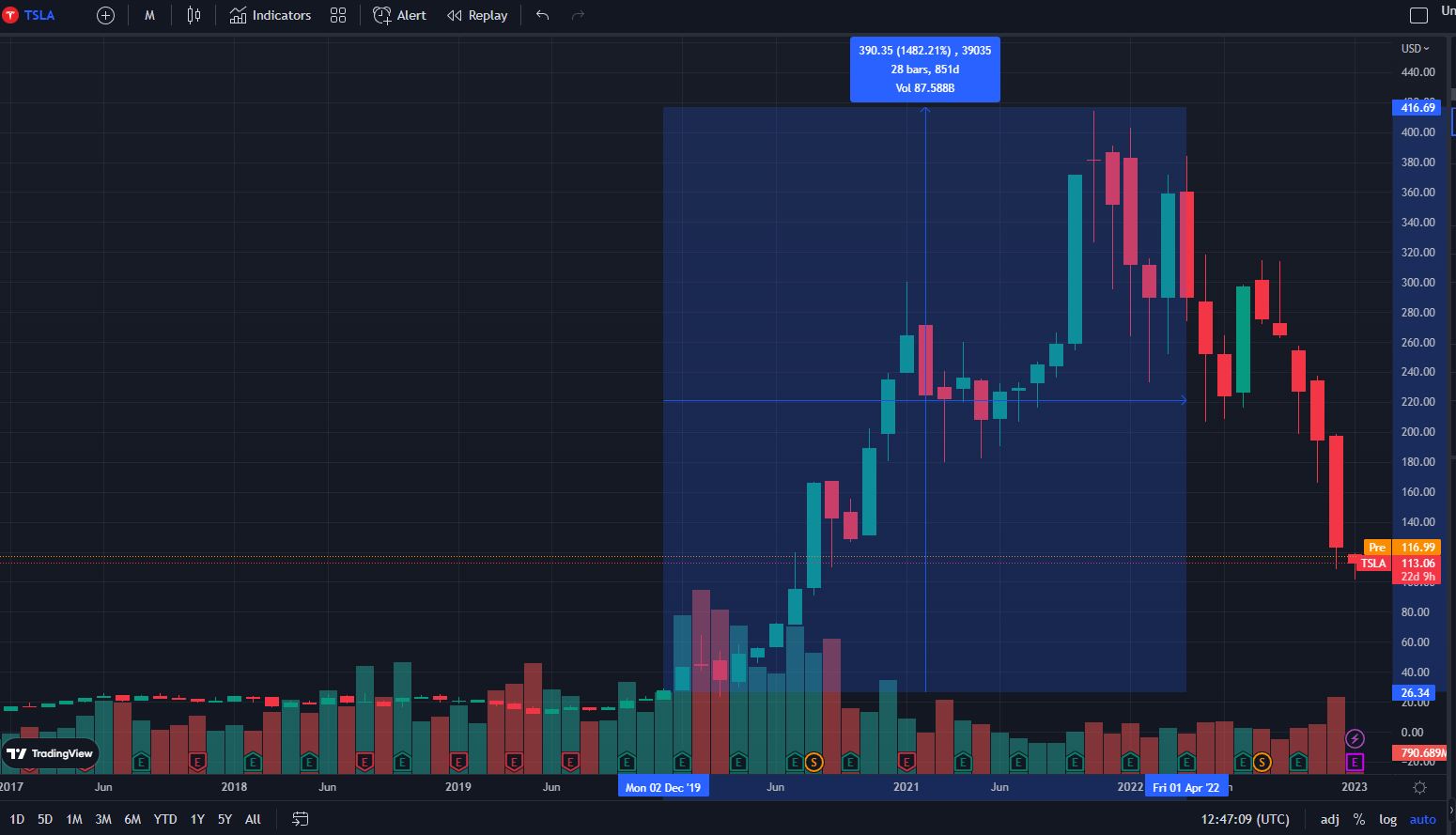Toggle the auto scale option

click(x=1423, y=819)
